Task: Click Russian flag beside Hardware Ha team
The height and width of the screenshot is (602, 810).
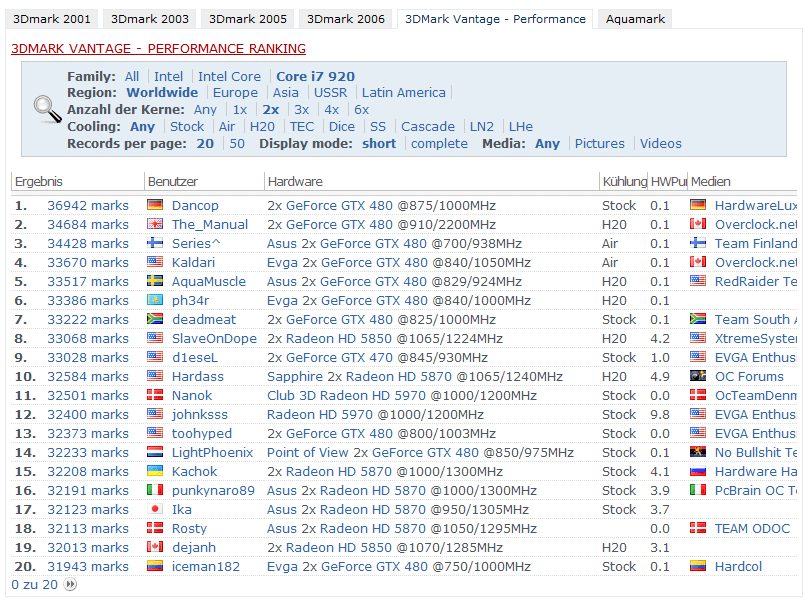Action: pyautogui.click(x=698, y=471)
